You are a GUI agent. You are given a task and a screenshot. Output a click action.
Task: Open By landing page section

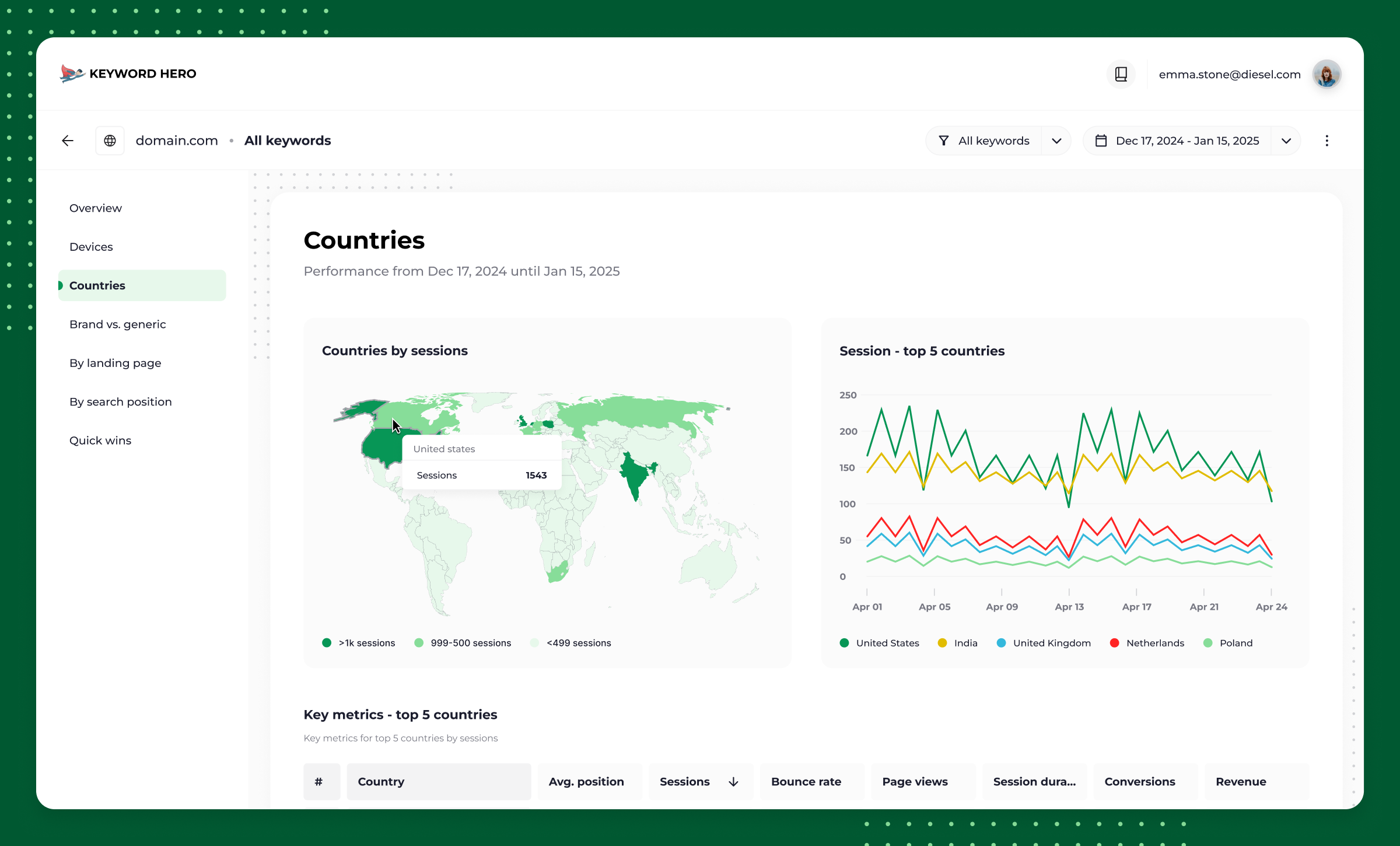click(116, 363)
